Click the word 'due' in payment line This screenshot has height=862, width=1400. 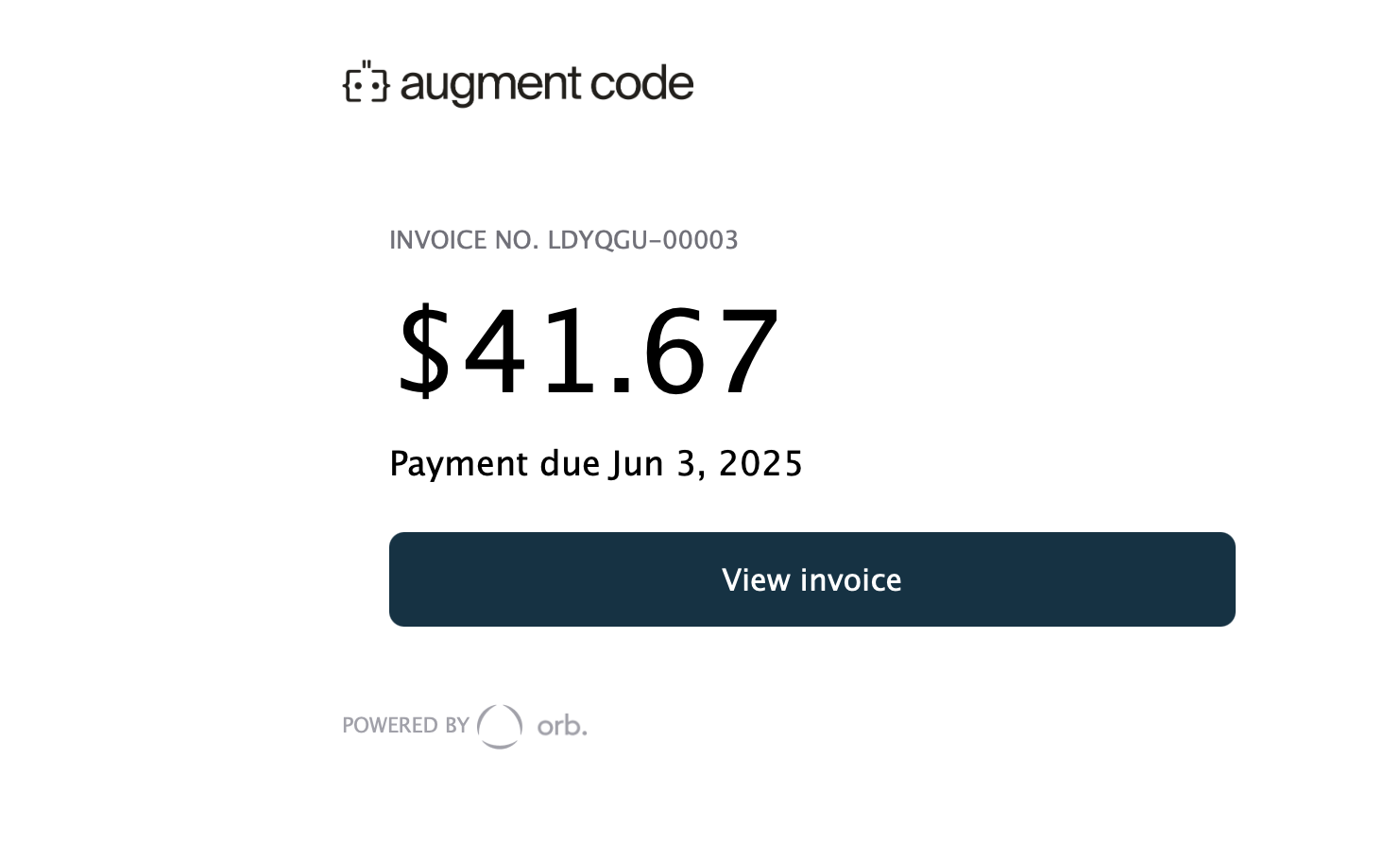(x=570, y=463)
